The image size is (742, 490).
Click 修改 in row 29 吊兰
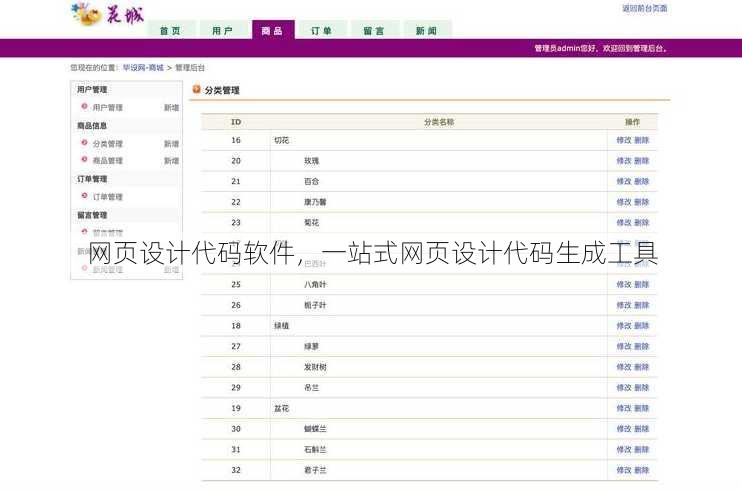[624, 387]
